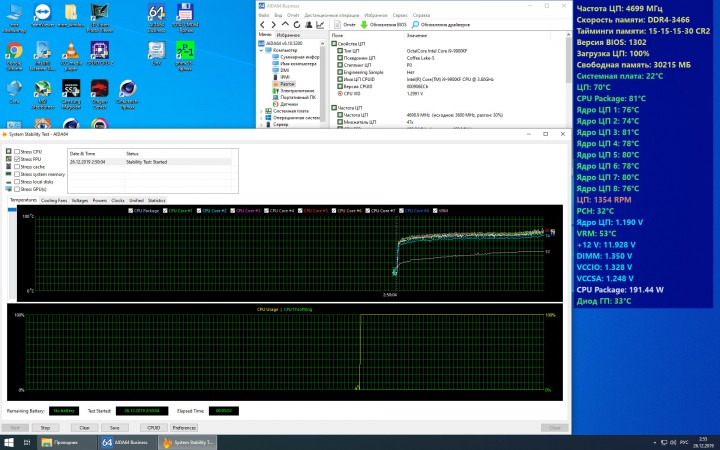Open green prime95 desktop shortcut
The image size is (720, 450).
185,56
